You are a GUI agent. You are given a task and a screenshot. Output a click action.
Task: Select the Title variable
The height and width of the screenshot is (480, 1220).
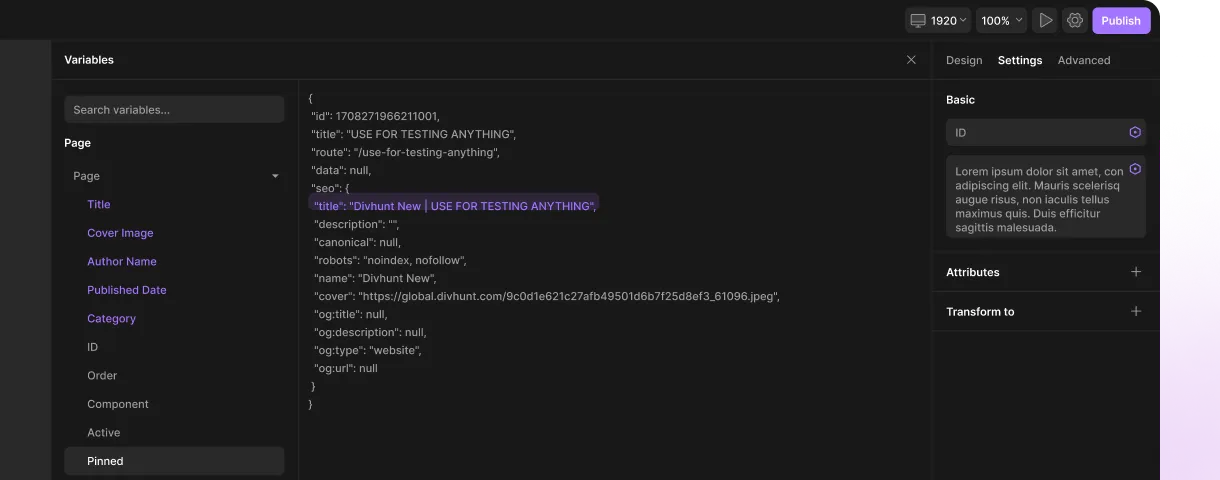[x=99, y=204]
